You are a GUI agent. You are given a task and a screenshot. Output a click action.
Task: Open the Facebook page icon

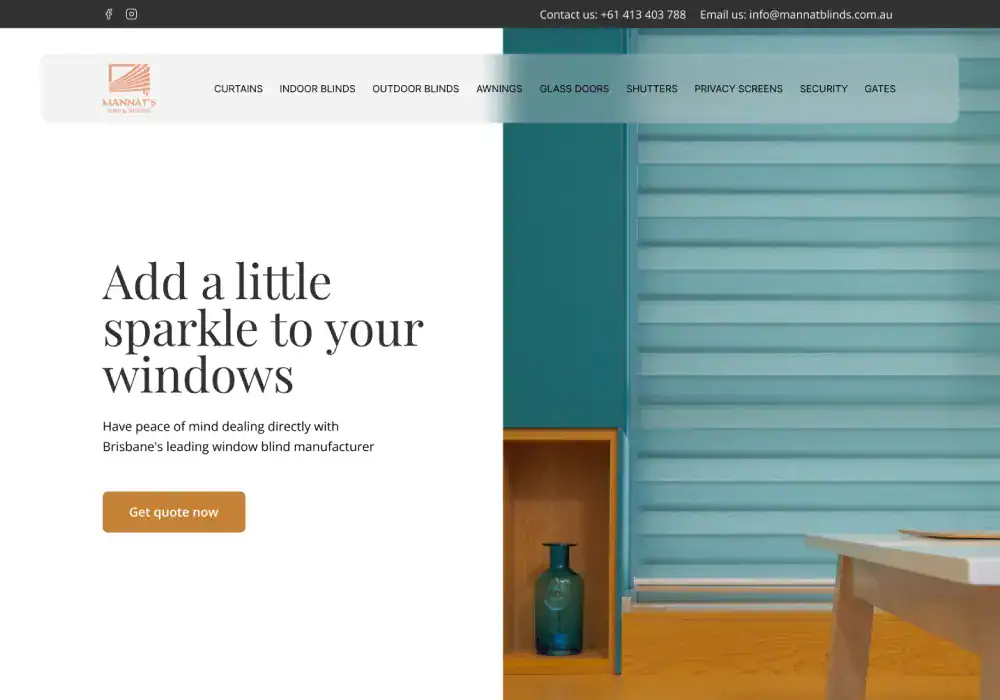coord(109,14)
